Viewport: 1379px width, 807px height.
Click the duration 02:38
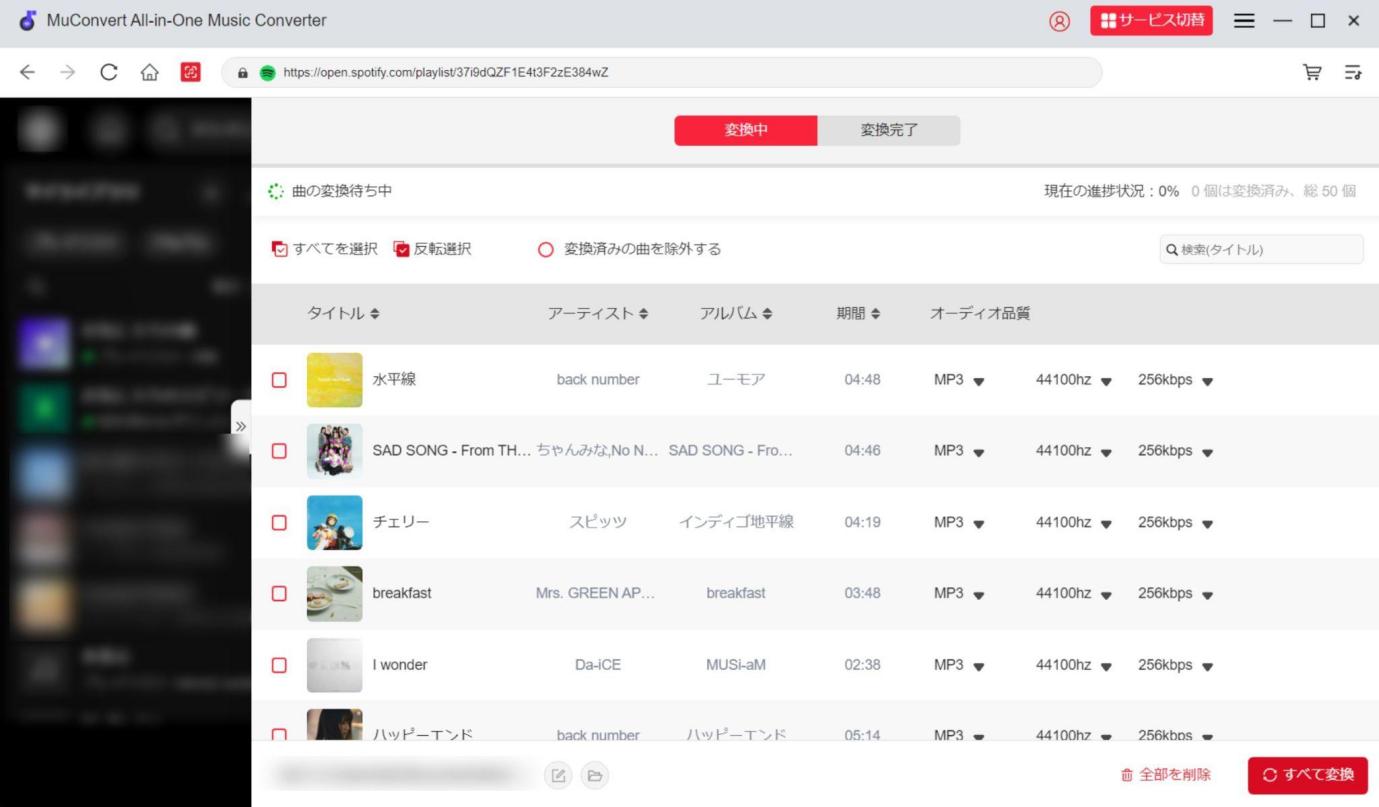coord(862,665)
